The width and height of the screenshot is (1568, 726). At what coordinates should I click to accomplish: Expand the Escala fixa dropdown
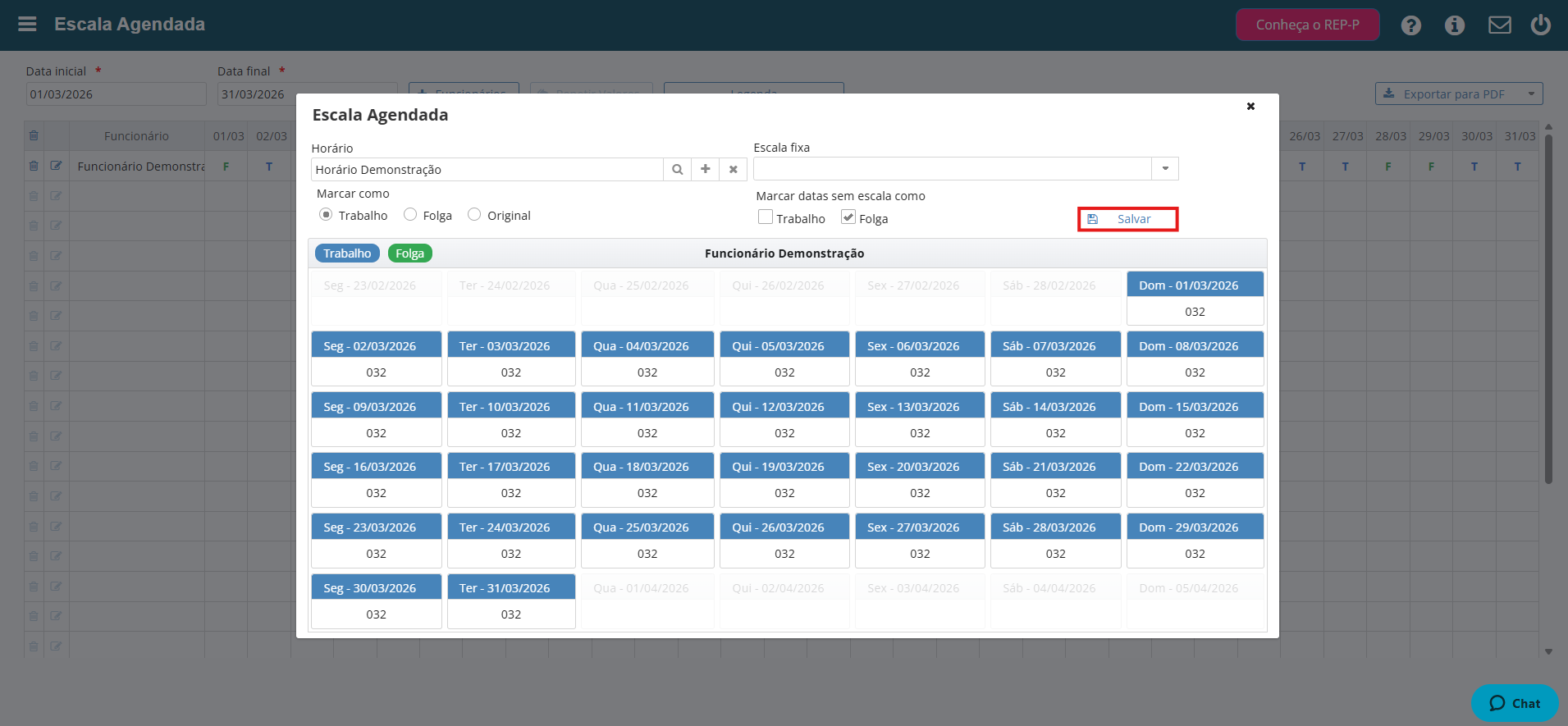[1165, 168]
